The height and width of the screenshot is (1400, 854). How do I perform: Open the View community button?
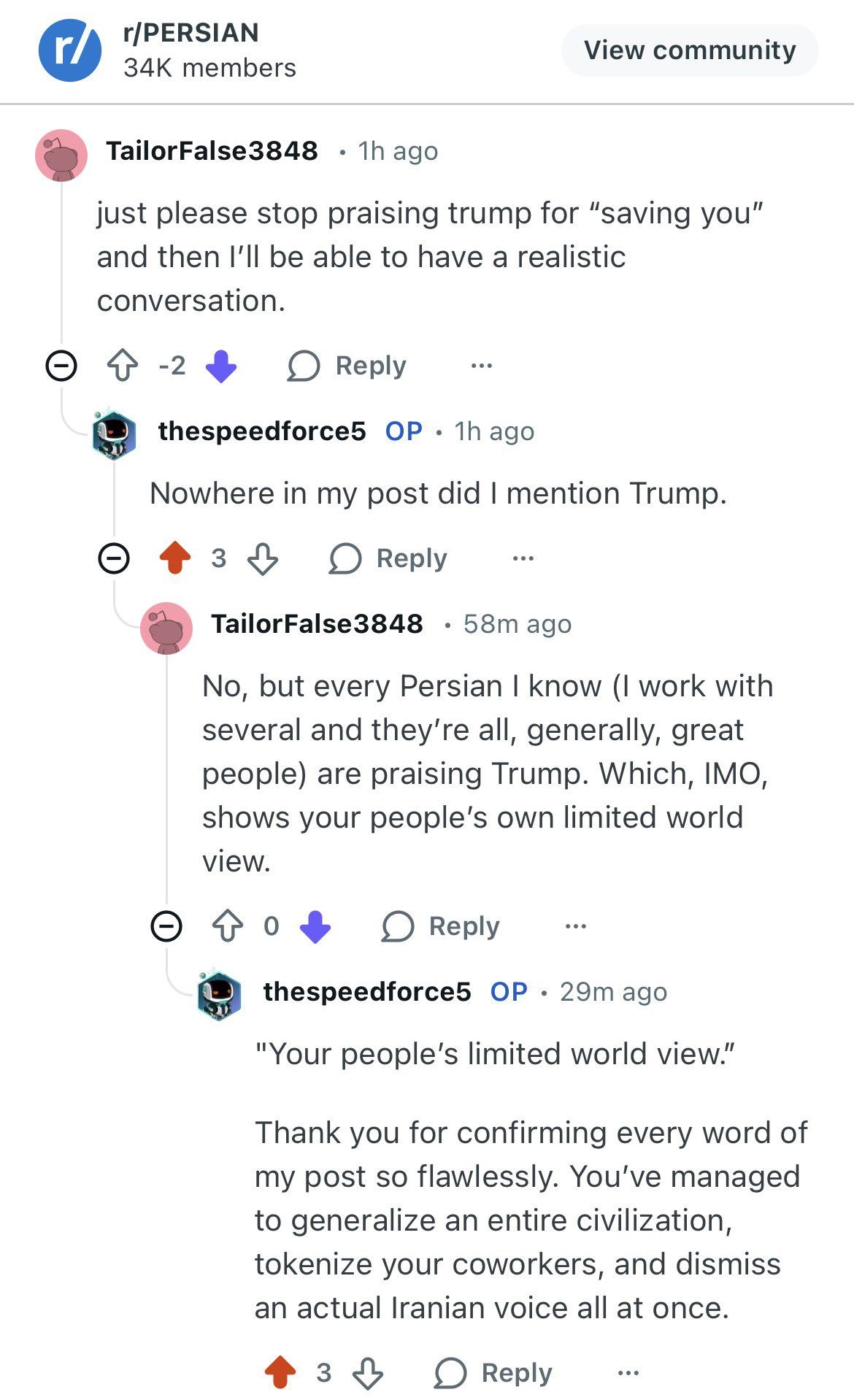pyautogui.click(x=689, y=50)
